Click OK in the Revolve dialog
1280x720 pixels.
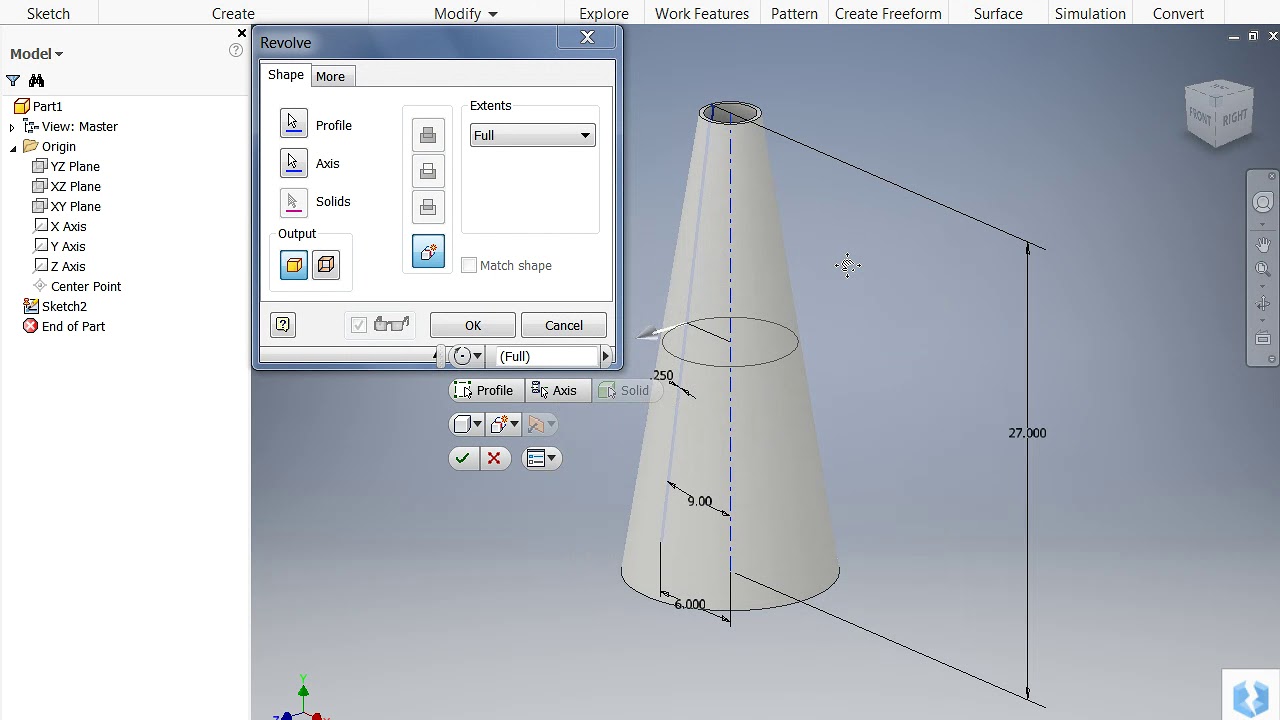[x=473, y=325]
